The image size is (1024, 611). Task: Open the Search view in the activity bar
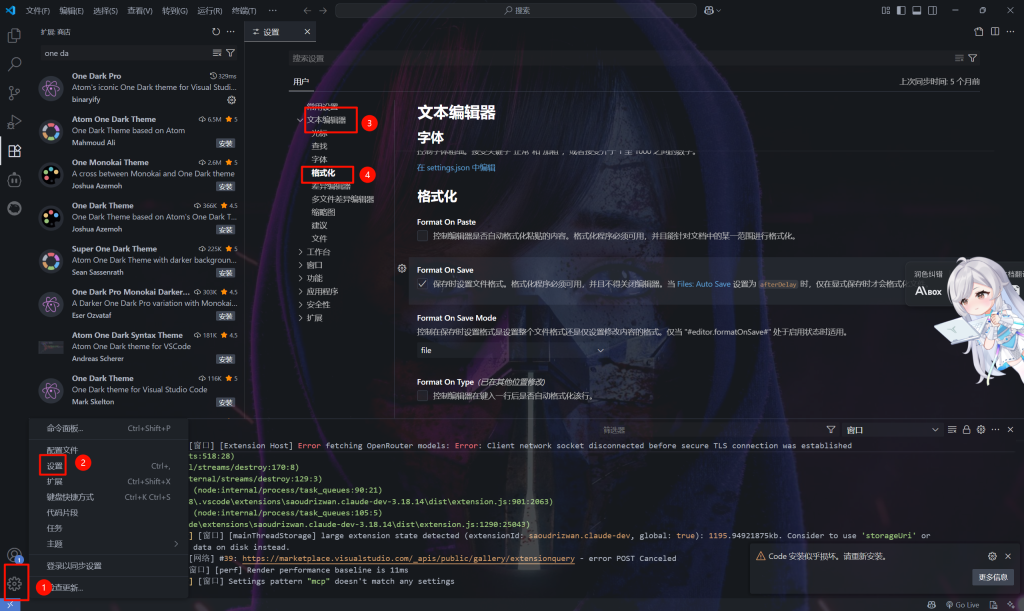point(15,62)
